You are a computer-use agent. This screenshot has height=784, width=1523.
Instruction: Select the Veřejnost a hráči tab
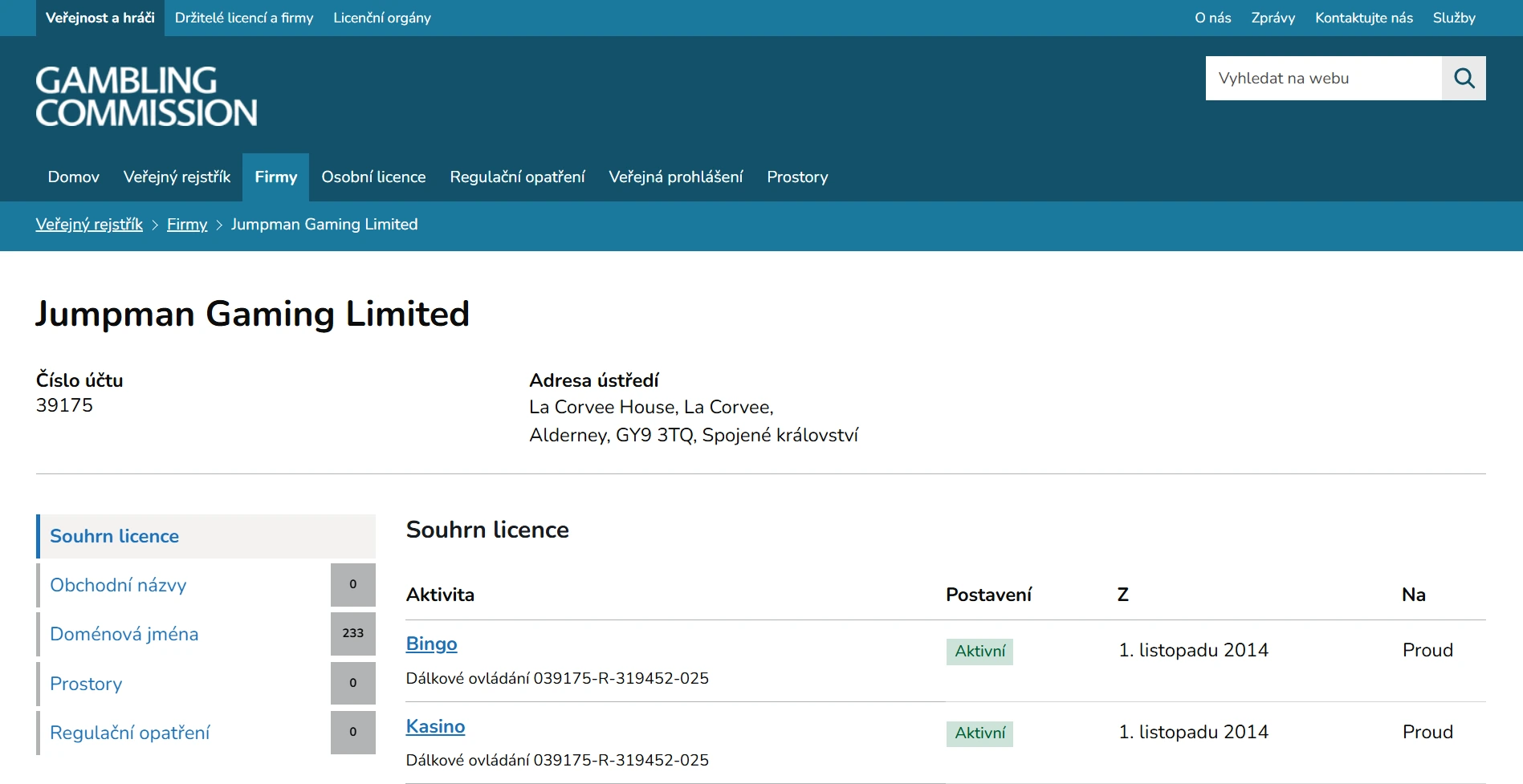(100, 18)
